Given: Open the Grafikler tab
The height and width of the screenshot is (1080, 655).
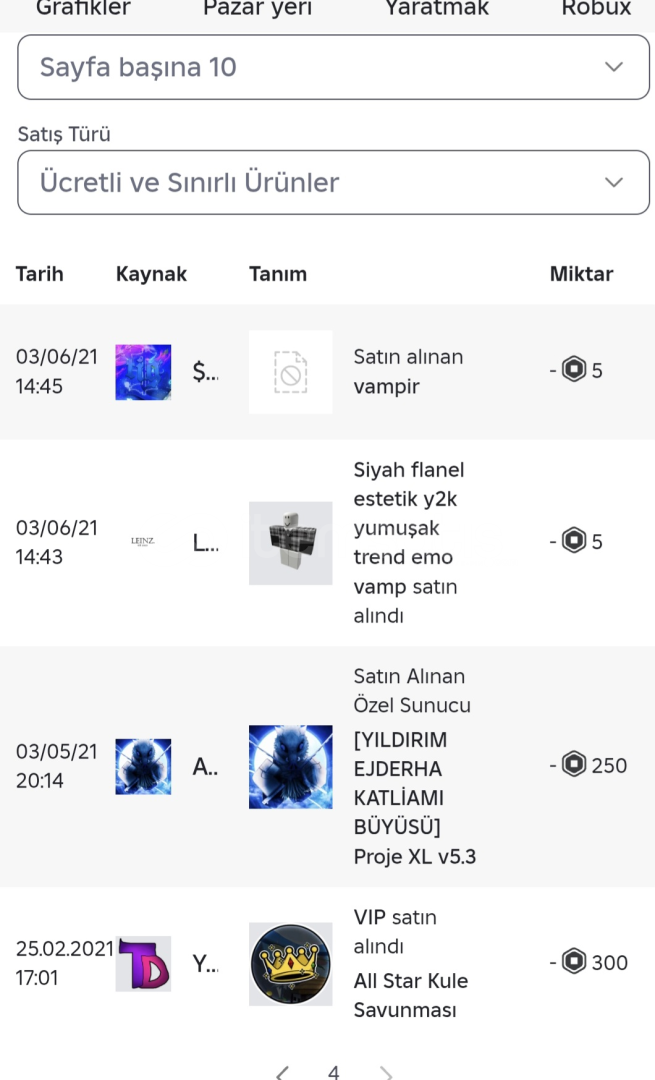Looking at the screenshot, I should 83,9.
